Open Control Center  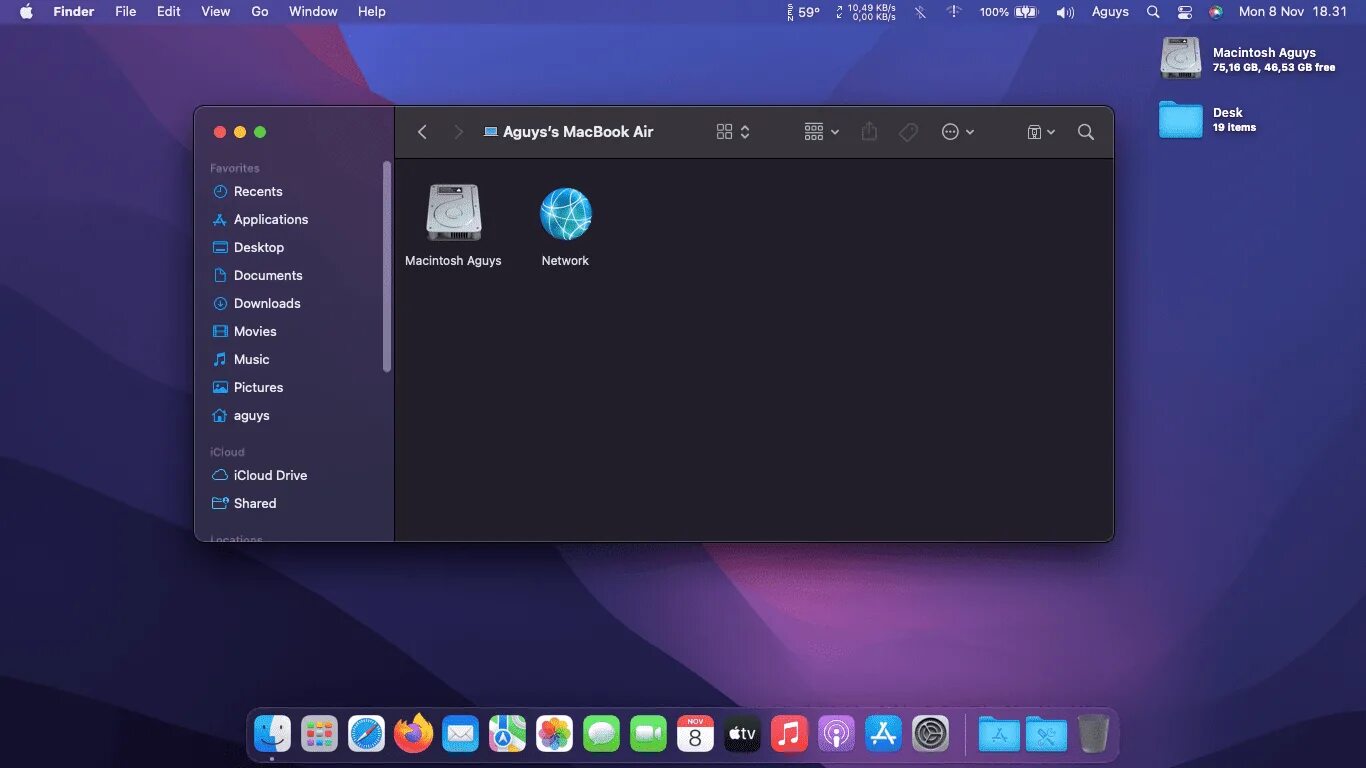point(1185,12)
